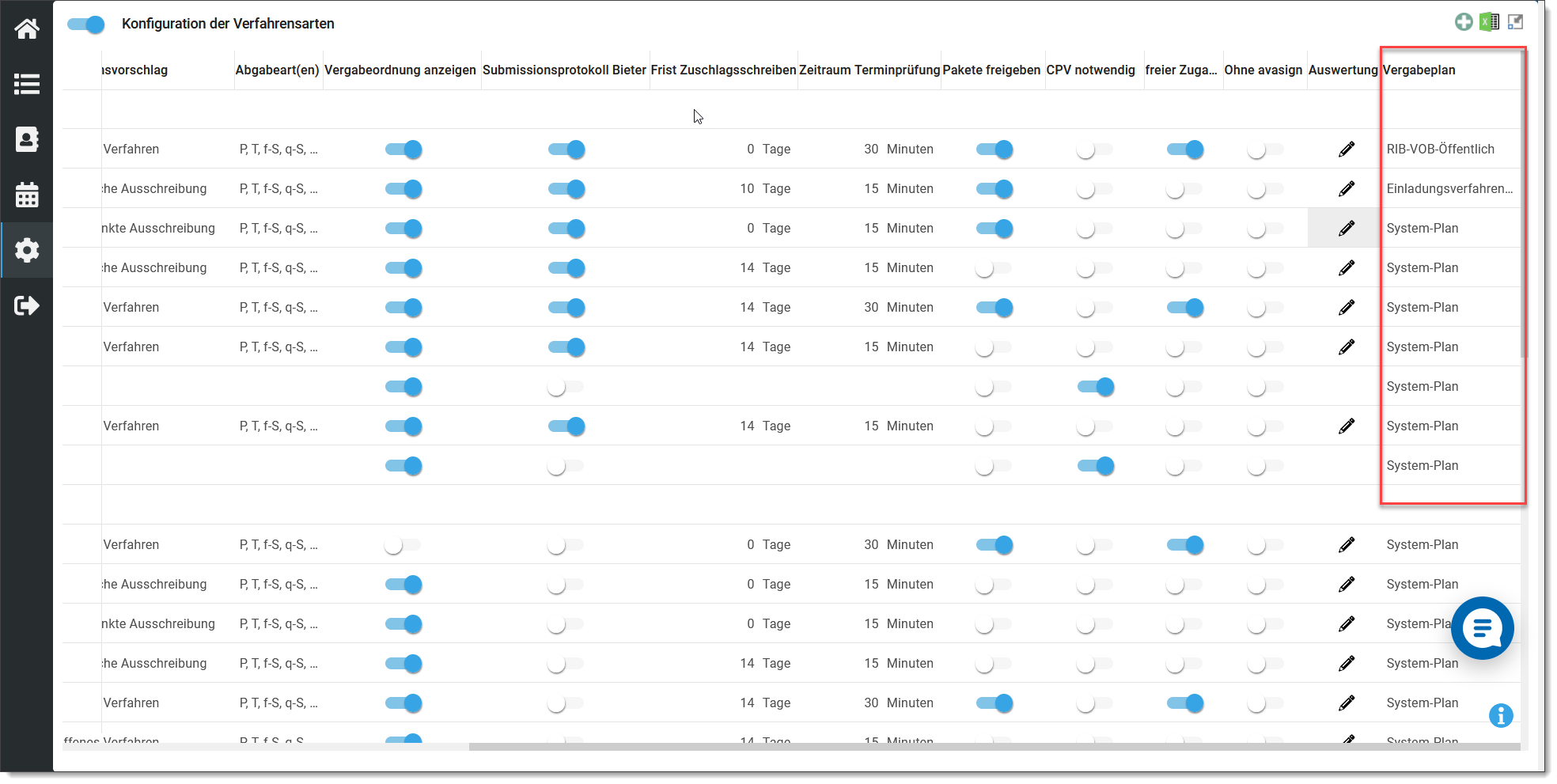Click the logout arrow icon in sidebar
1557x784 pixels.
tap(27, 305)
